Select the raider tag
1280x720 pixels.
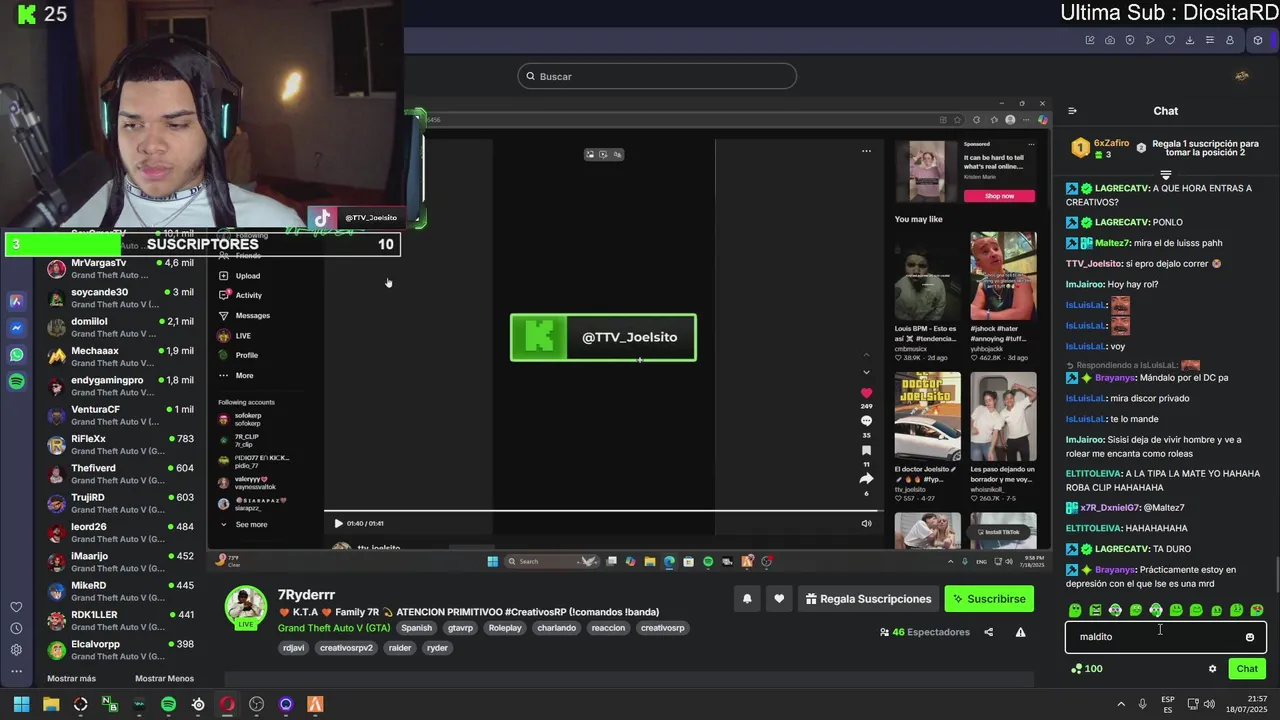click(400, 648)
